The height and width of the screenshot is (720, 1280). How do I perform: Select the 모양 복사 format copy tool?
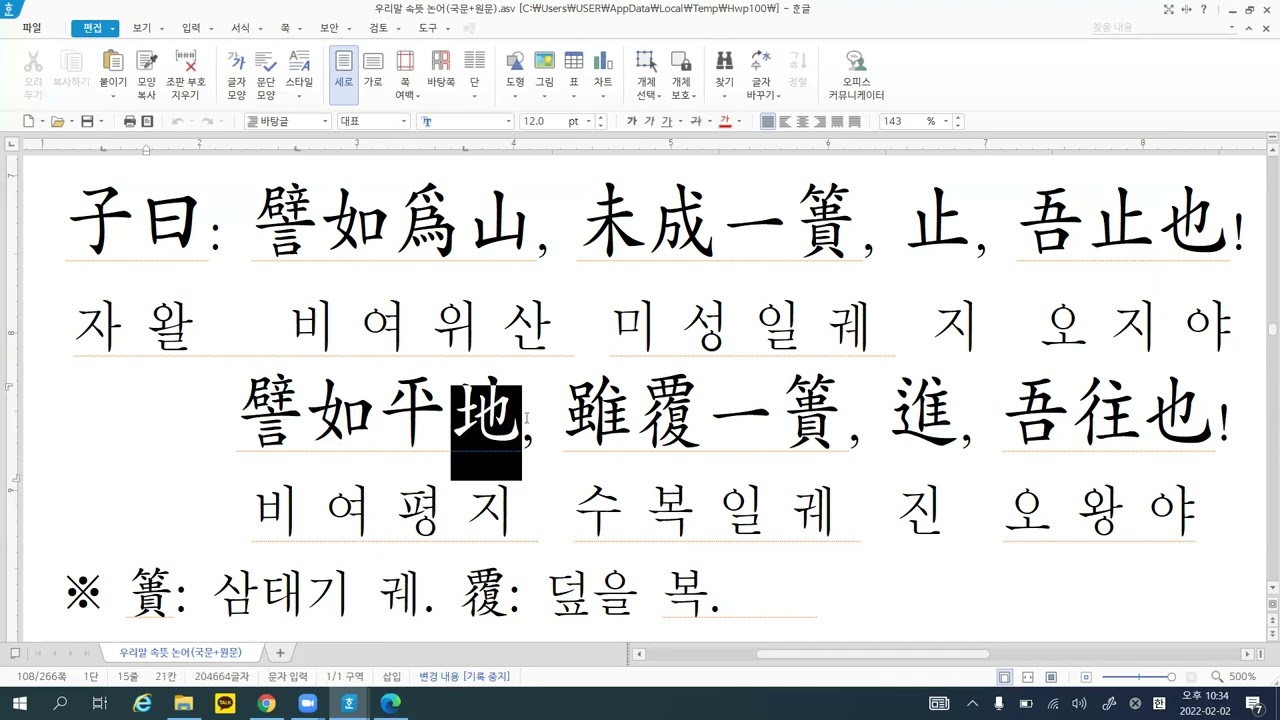(147, 75)
